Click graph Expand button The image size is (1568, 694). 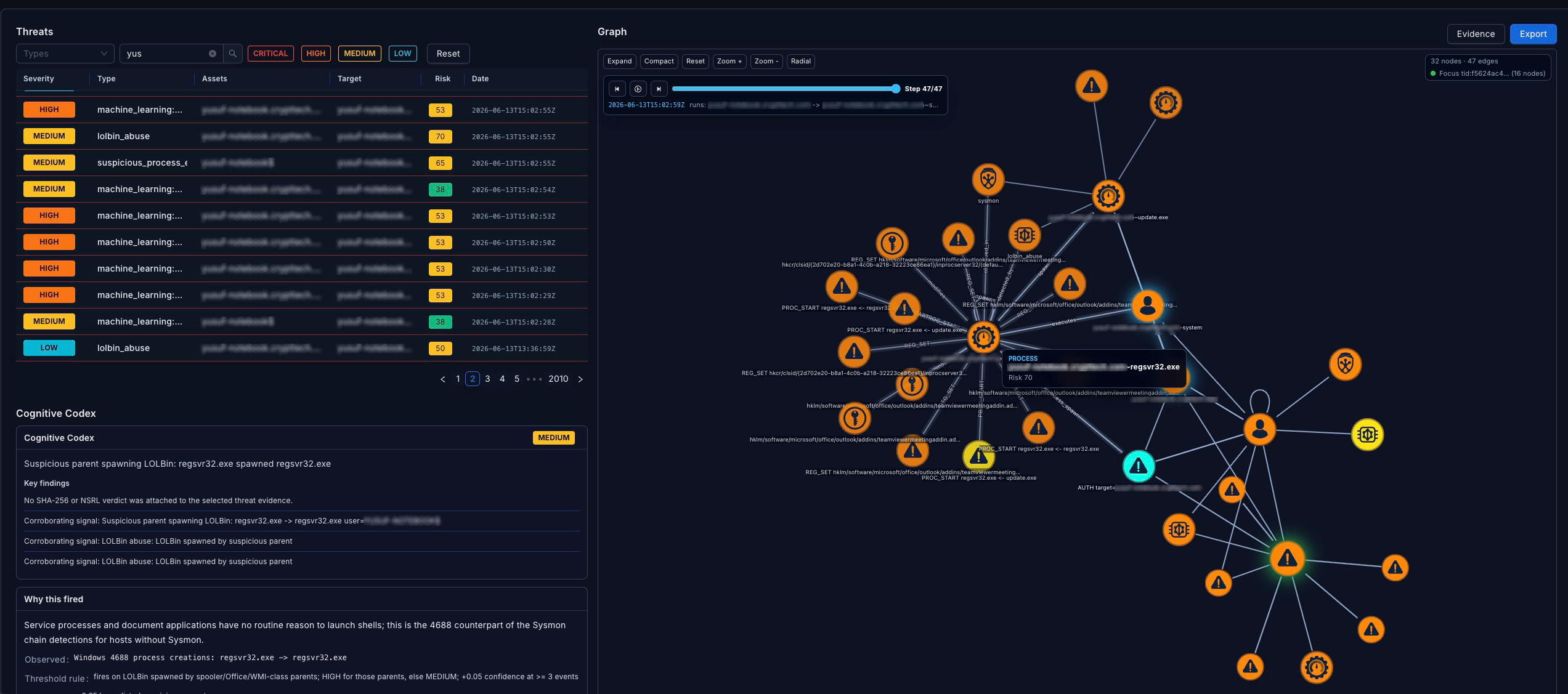click(x=619, y=61)
